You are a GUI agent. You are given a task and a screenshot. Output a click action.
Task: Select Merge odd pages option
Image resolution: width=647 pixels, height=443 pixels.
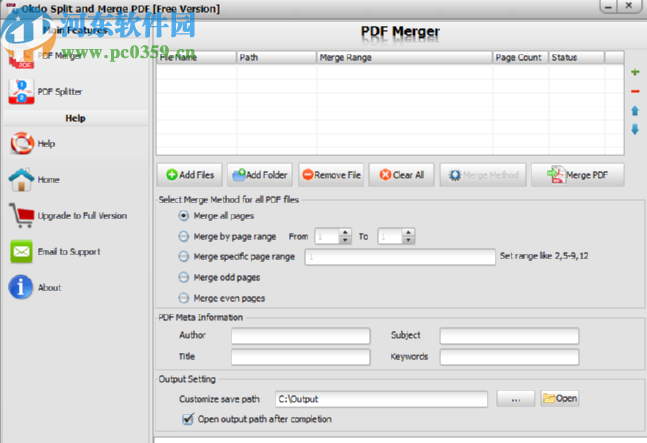tap(184, 277)
